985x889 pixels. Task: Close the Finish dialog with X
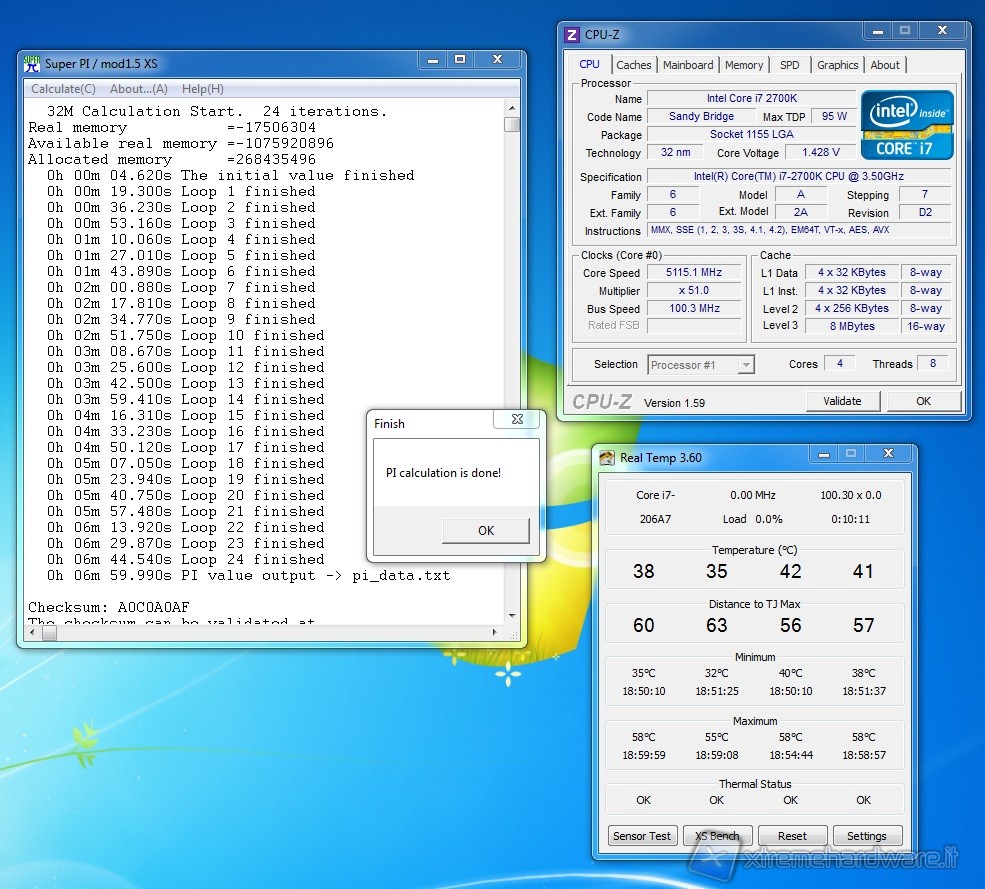click(517, 421)
